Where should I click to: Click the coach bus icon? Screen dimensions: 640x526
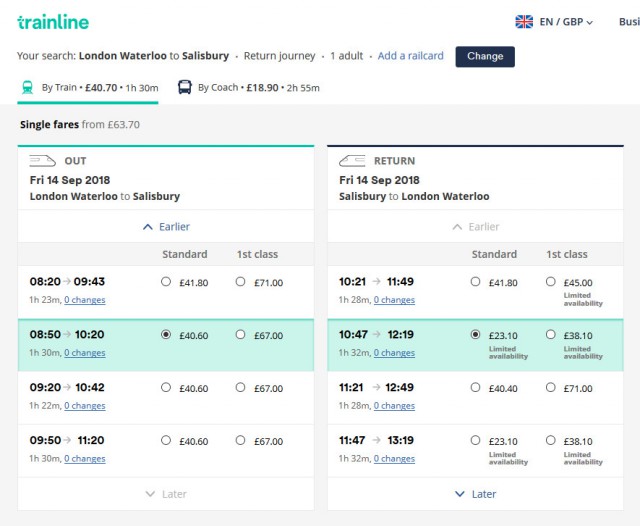(184, 87)
